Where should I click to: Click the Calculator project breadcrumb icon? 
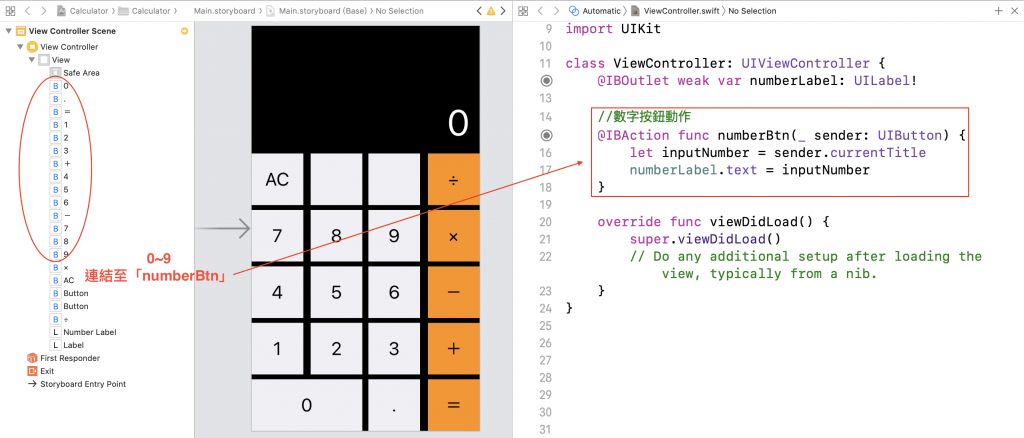(x=61, y=11)
